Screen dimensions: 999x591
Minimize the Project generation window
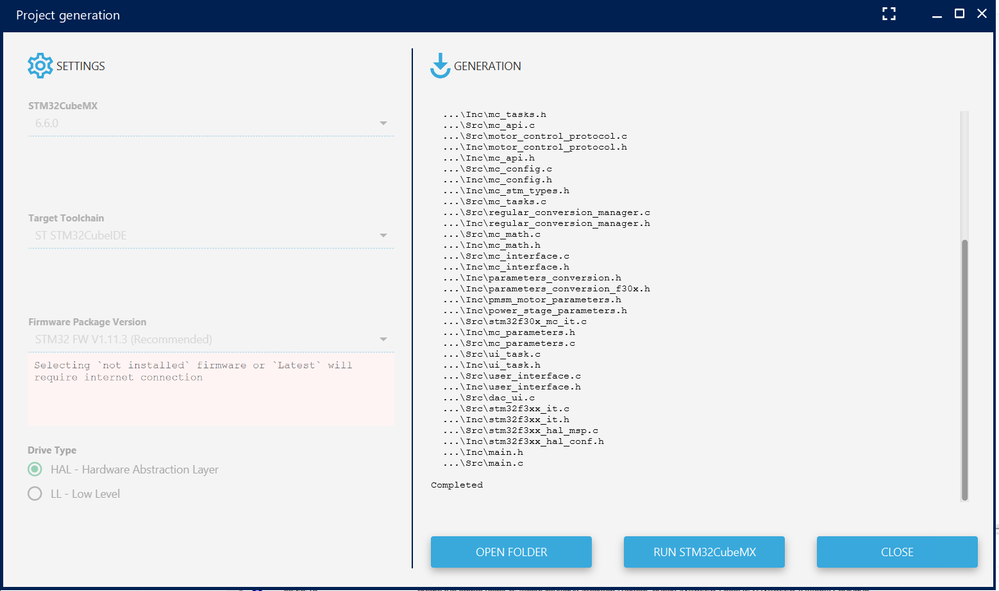point(937,15)
